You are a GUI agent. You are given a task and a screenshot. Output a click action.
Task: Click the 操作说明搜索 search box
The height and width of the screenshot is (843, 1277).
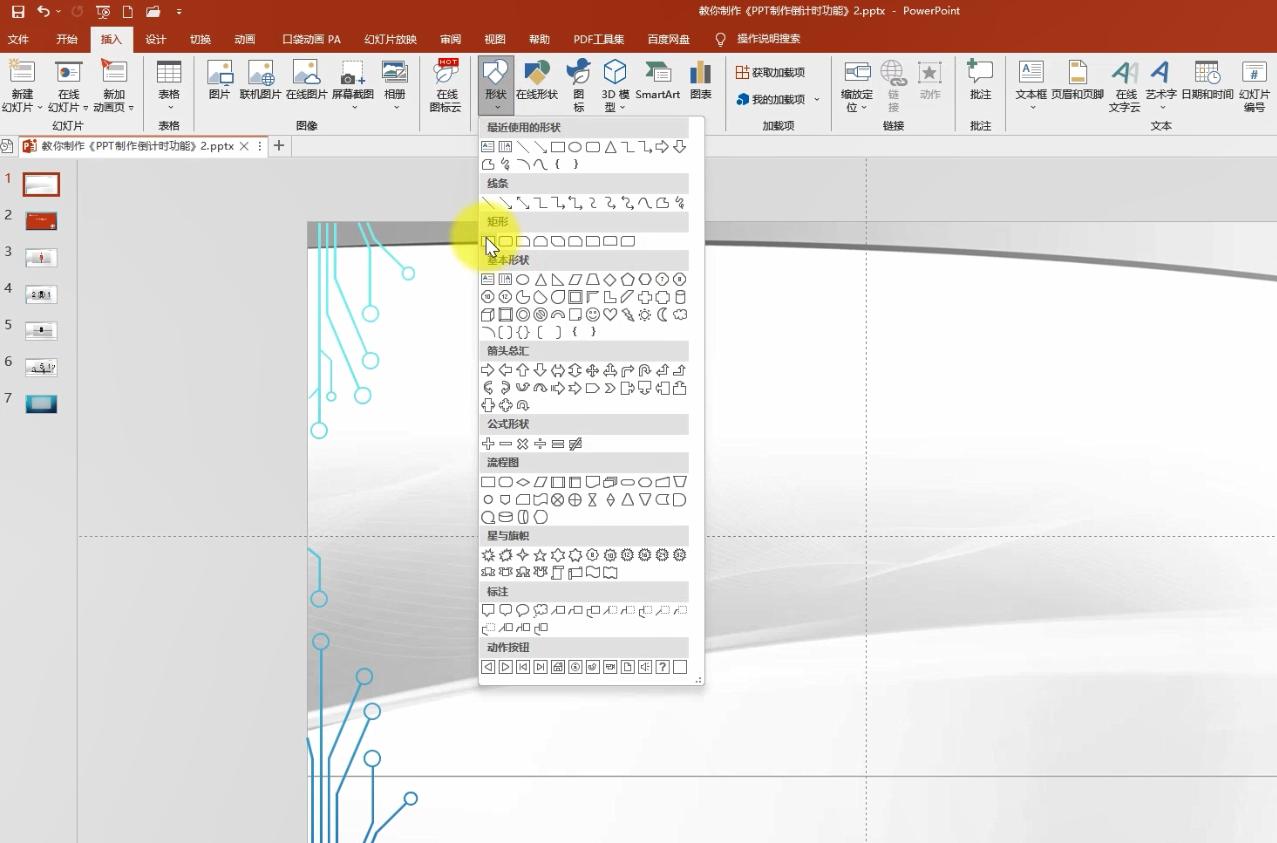[768, 39]
